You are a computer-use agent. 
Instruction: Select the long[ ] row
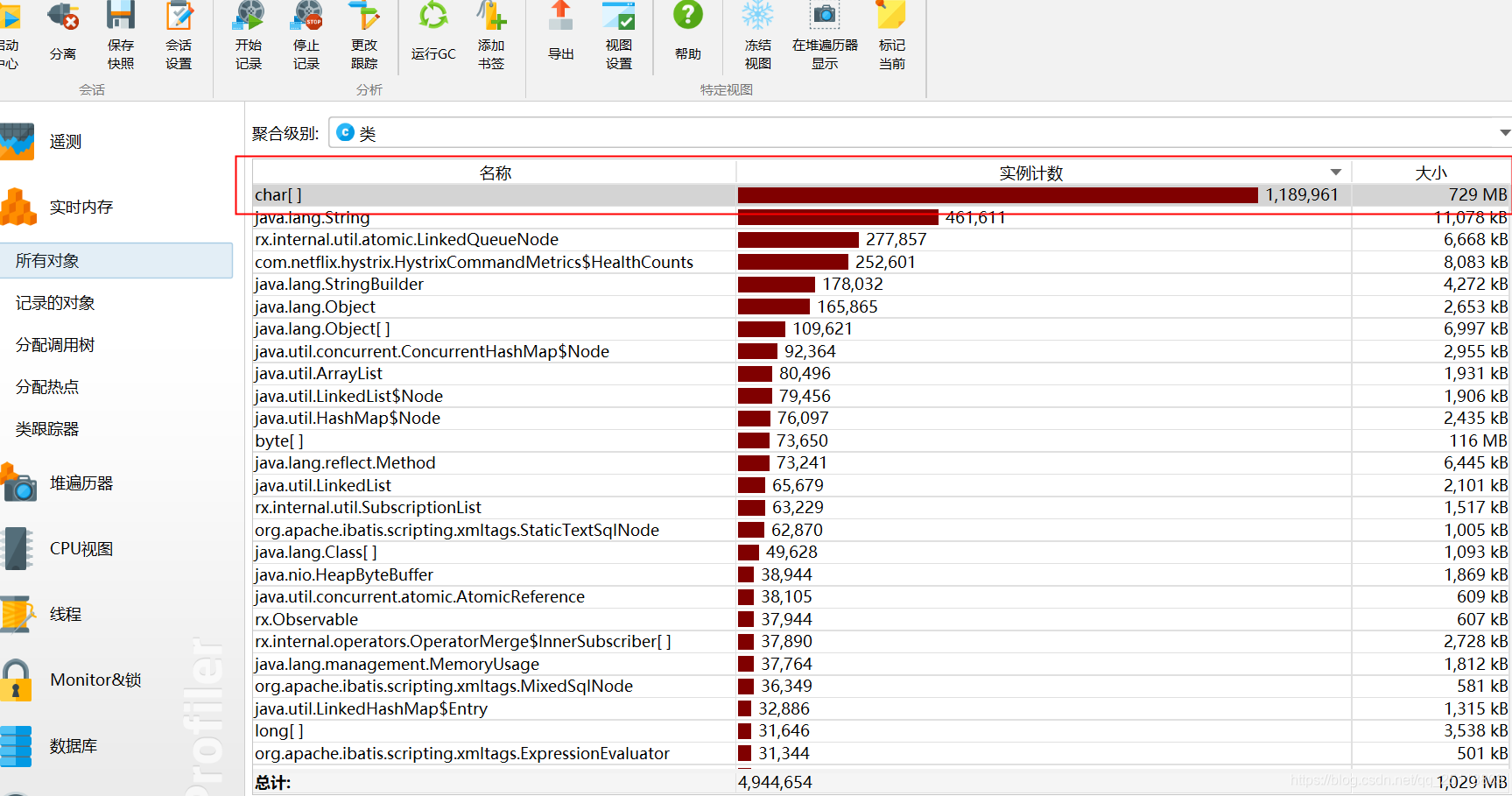pos(883,730)
